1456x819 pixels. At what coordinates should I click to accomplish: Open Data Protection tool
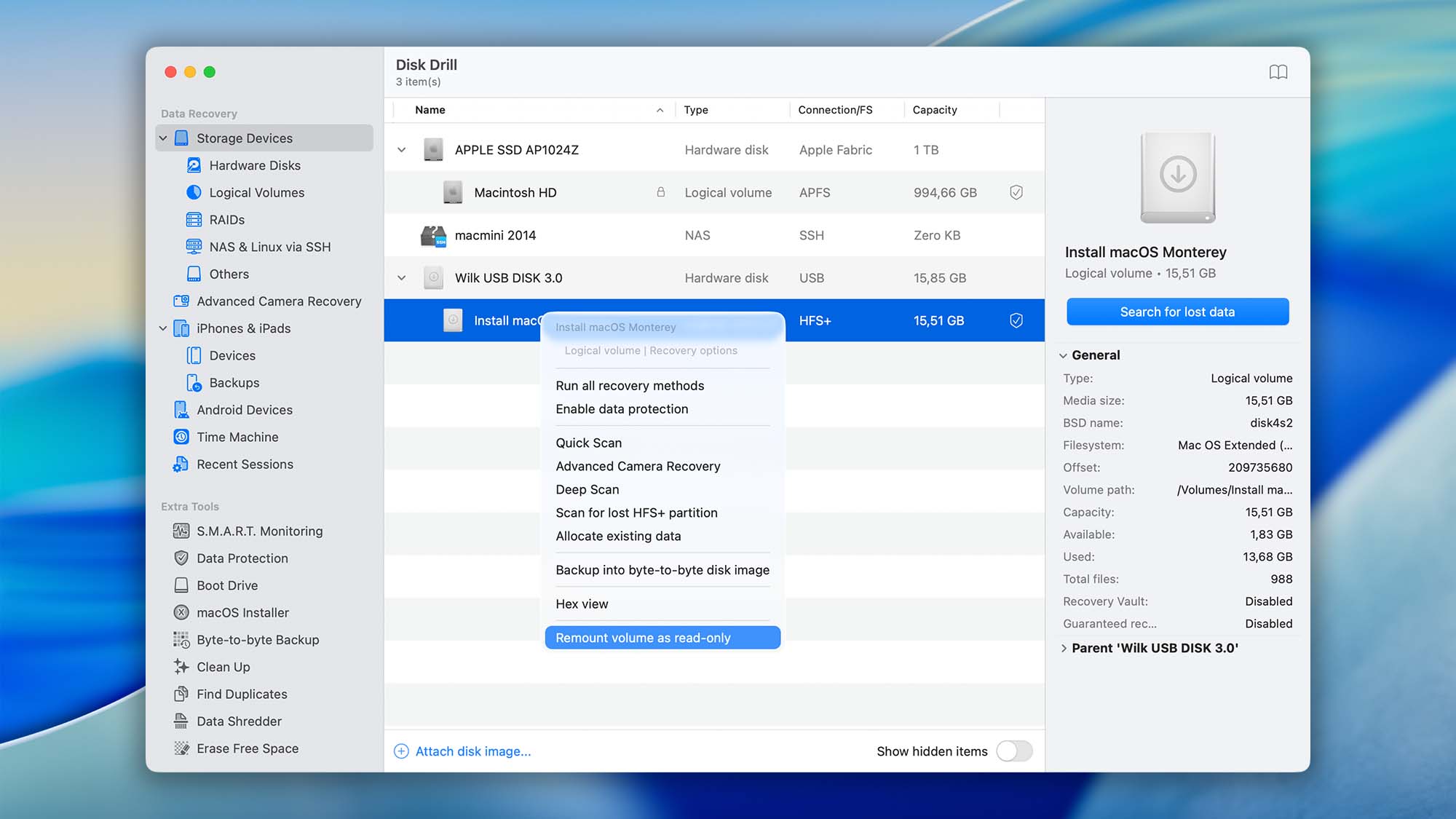[242, 558]
